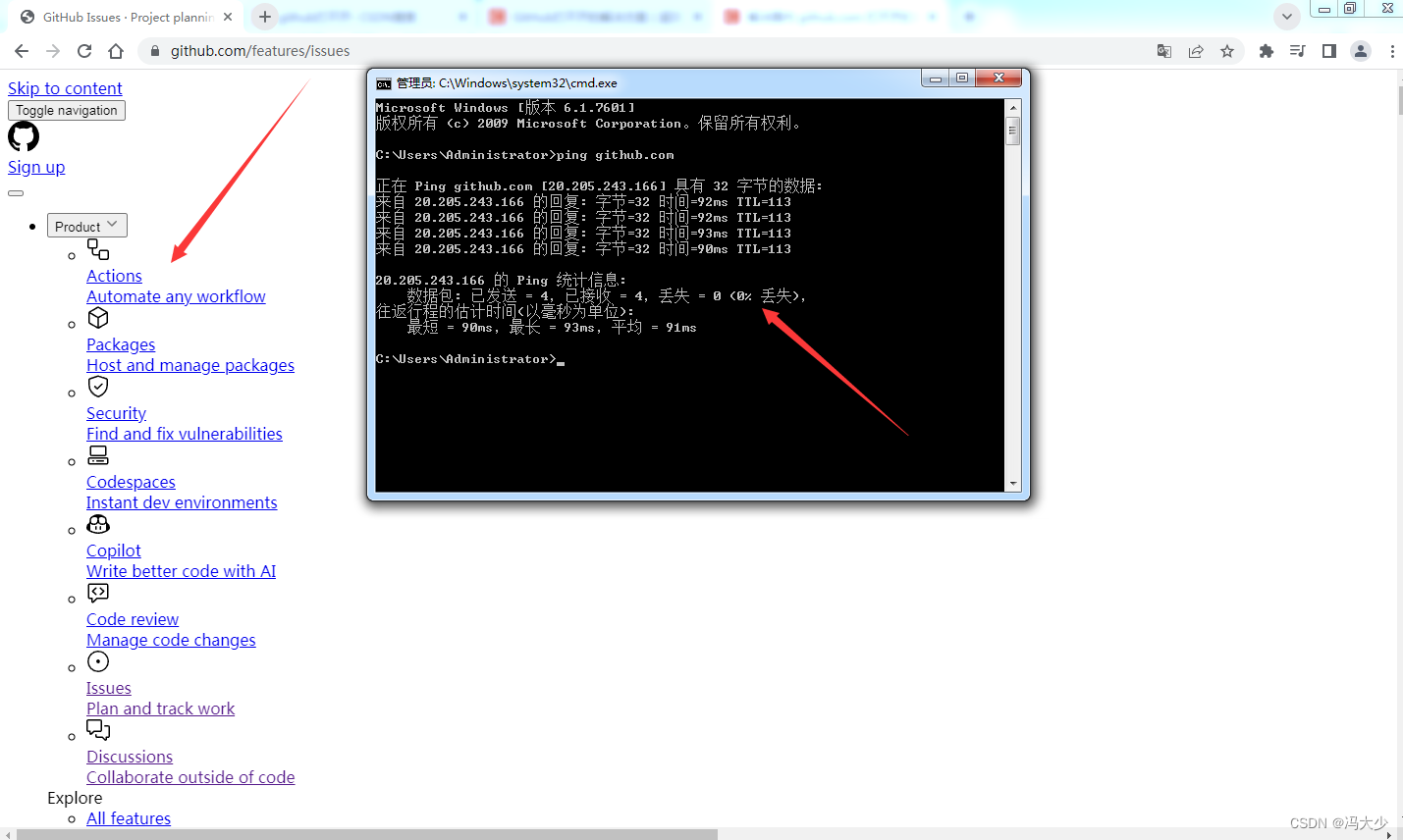Click the Actions workflow icon
This screenshot has height=840, width=1403.
[98, 249]
